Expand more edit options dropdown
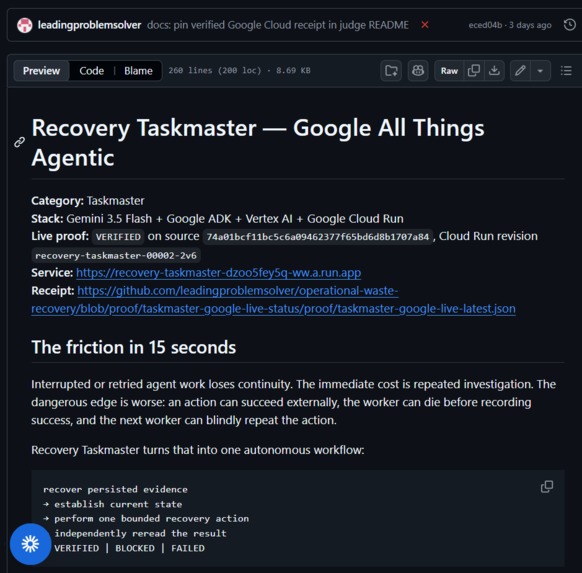This screenshot has height=573, width=582. (x=540, y=71)
